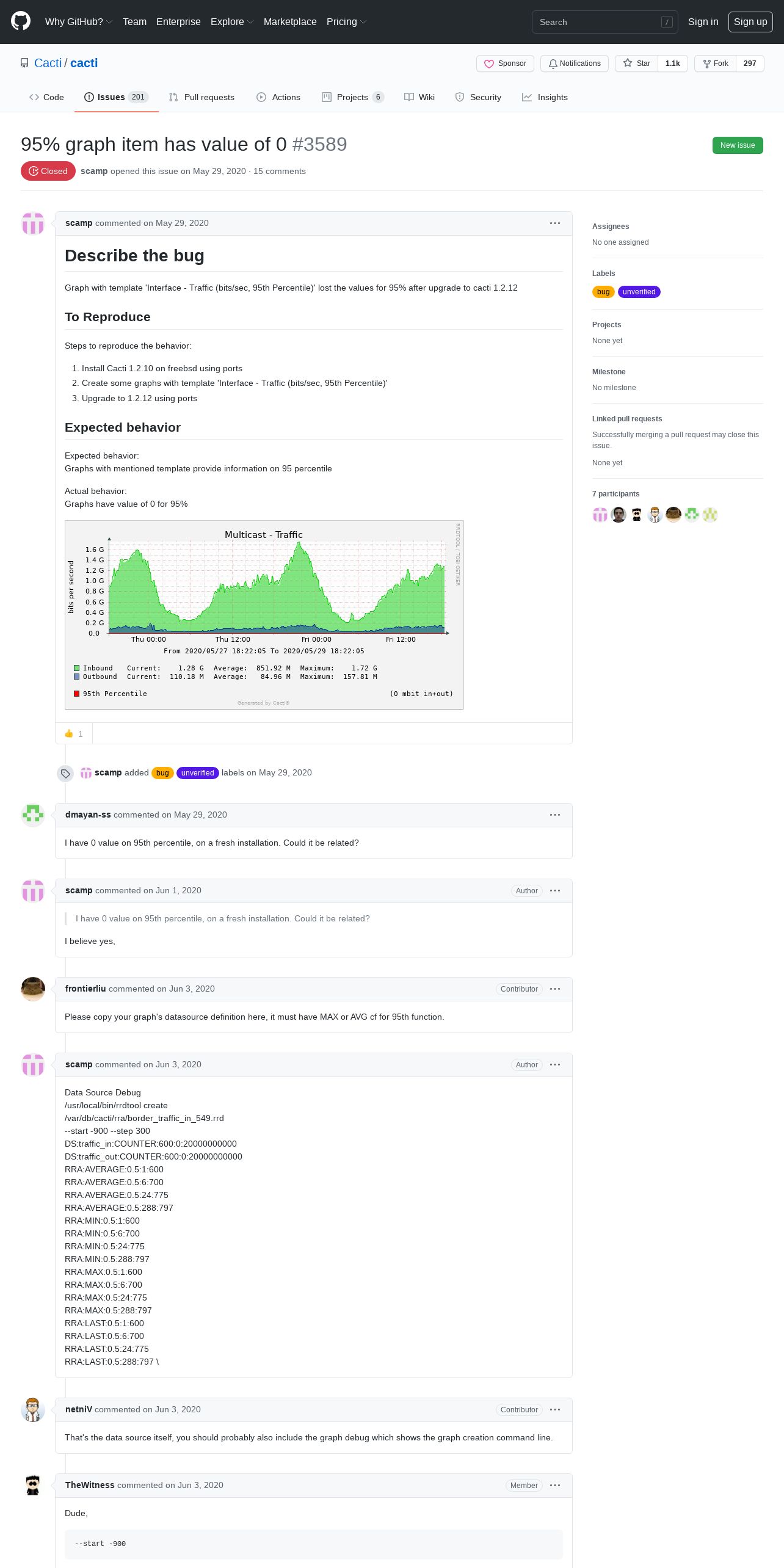This screenshot has width=784, height=1568.
Task: Open options menu on dmayan-ss comment
Action: 555,815
